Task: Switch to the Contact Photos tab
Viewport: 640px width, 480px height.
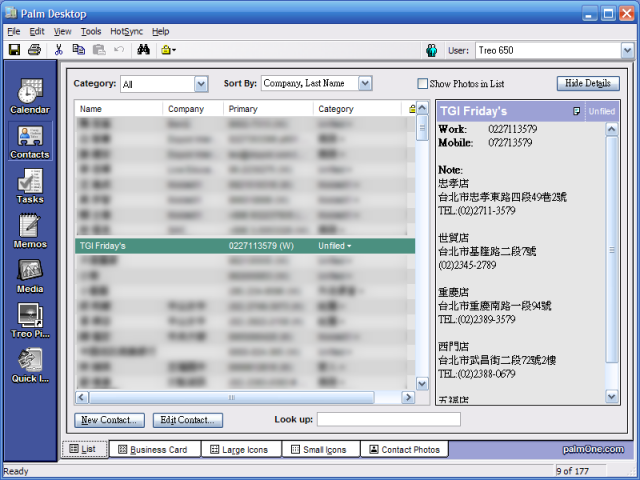Action: pyautogui.click(x=404, y=449)
